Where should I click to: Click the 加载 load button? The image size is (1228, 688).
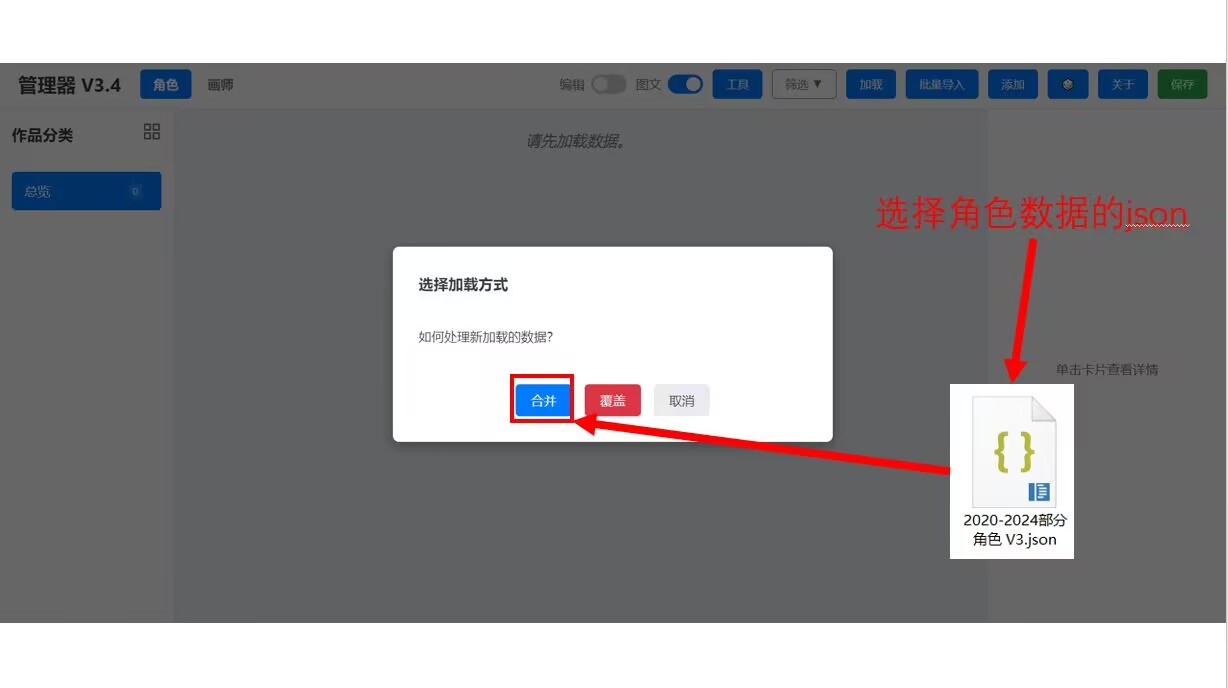coord(871,85)
